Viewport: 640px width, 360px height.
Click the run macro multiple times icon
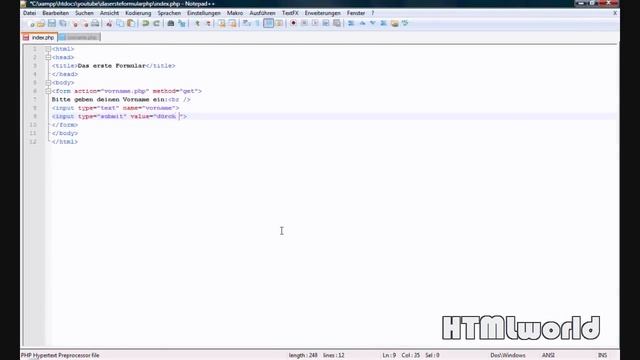point(326,24)
